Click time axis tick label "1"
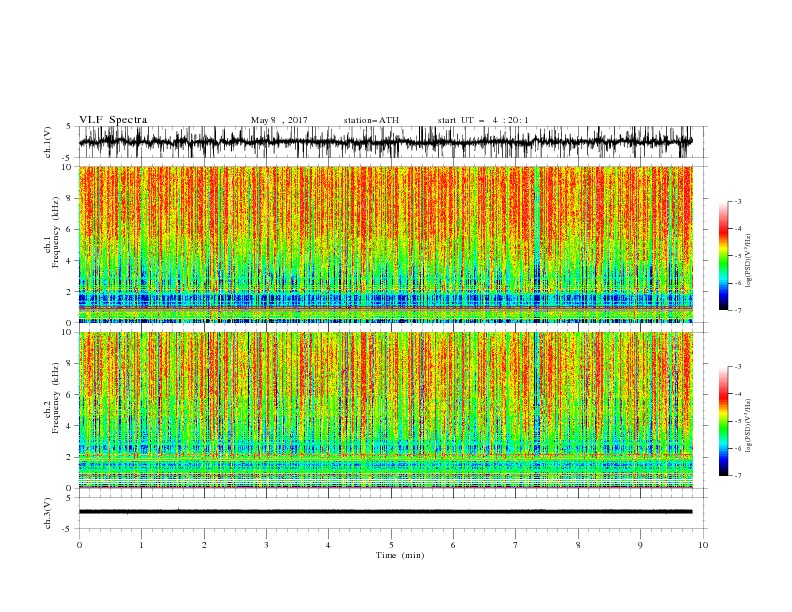This screenshot has height=612, width=792. coord(141,545)
